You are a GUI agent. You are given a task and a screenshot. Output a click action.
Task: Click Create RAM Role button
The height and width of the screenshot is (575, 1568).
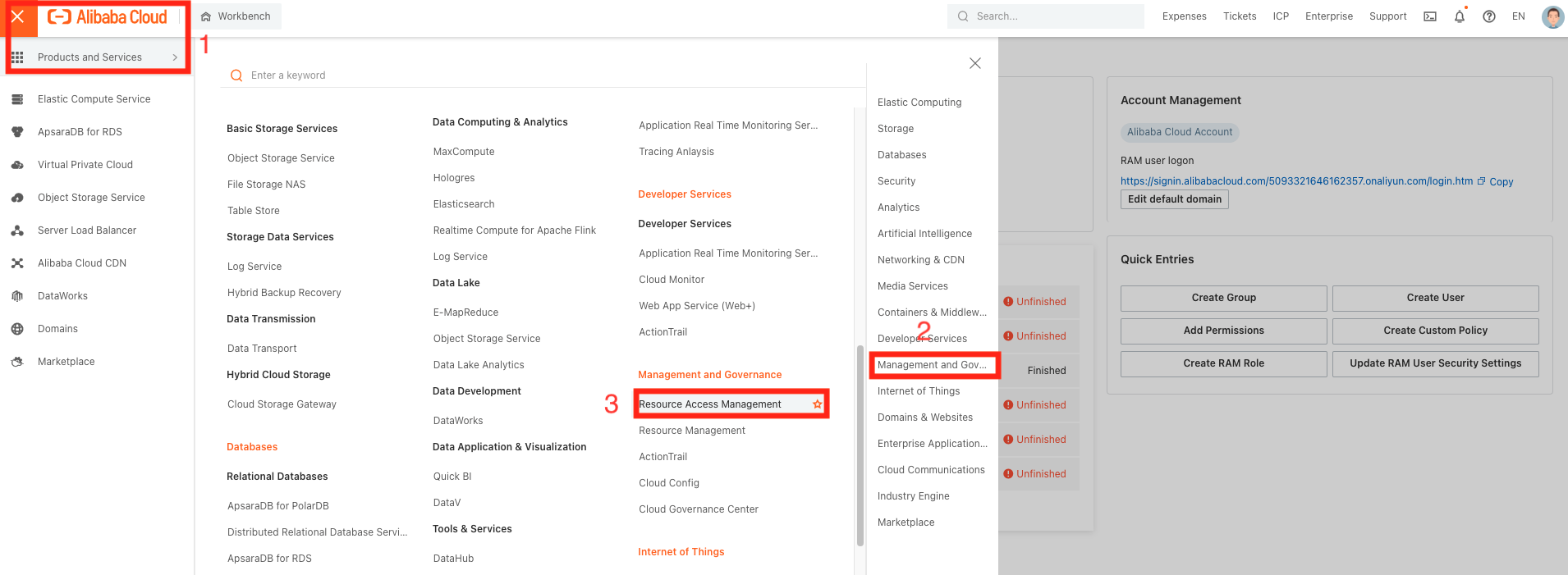[x=1224, y=363]
